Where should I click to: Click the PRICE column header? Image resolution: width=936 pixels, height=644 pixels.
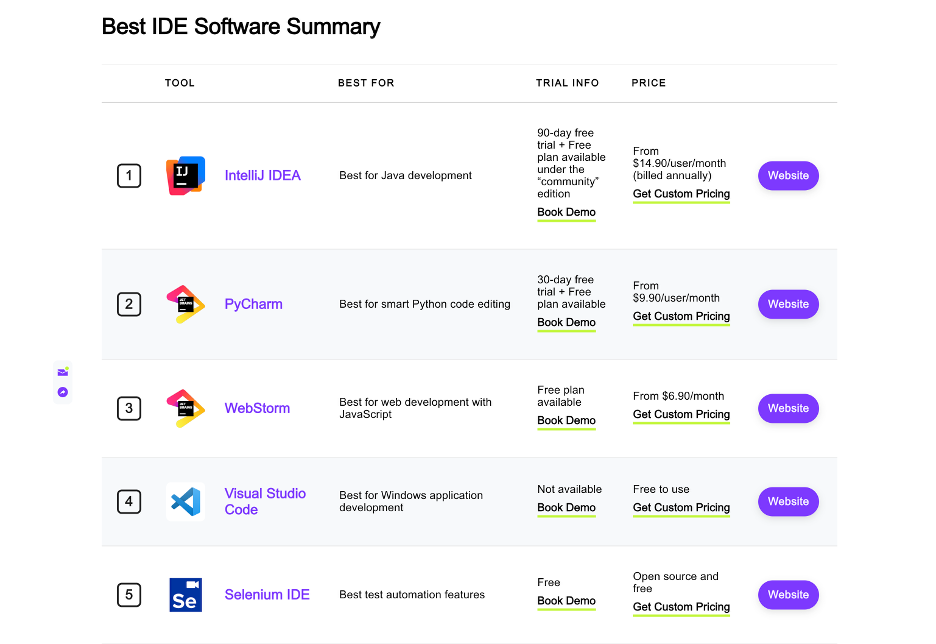click(x=648, y=83)
